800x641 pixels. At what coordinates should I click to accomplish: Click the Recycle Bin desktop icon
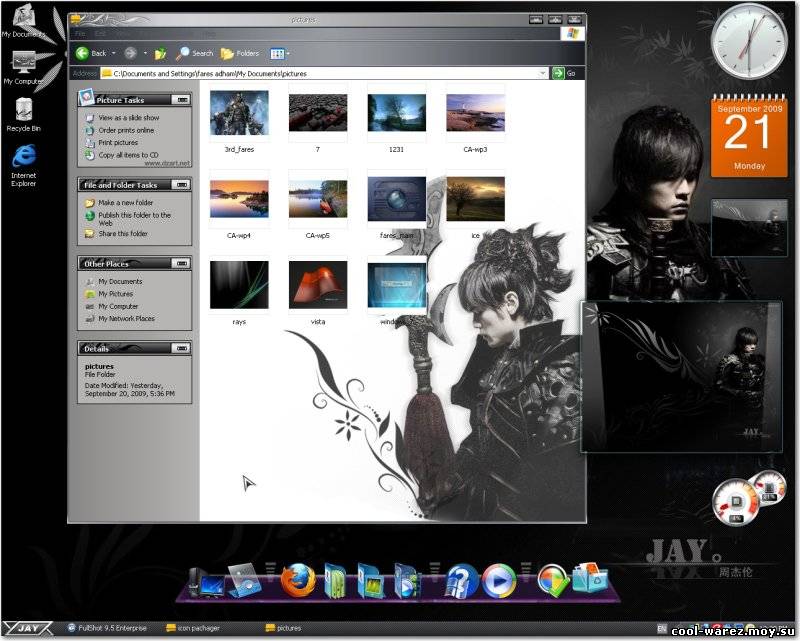click(x=23, y=114)
